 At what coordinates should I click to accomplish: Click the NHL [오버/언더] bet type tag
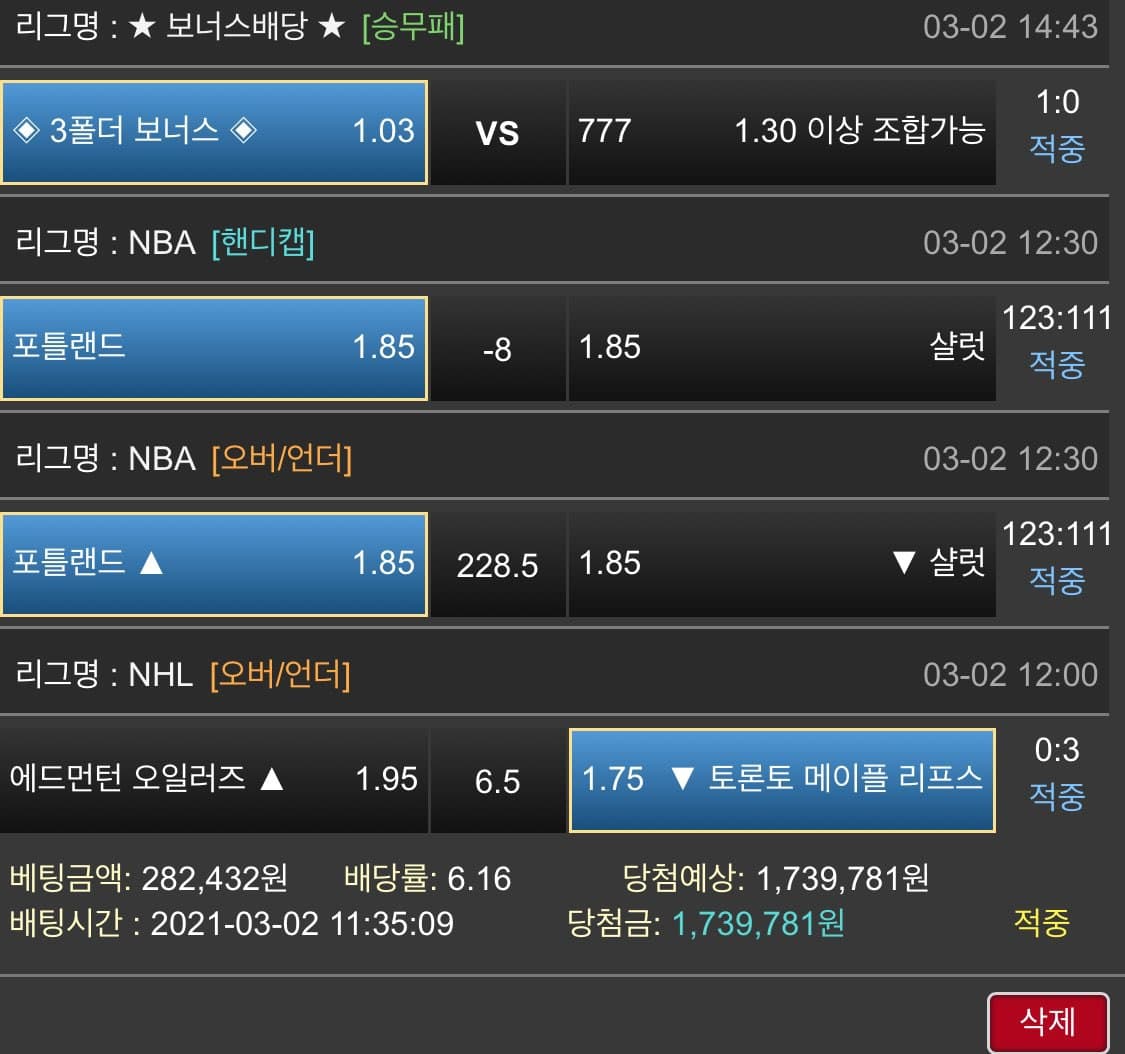(x=280, y=674)
